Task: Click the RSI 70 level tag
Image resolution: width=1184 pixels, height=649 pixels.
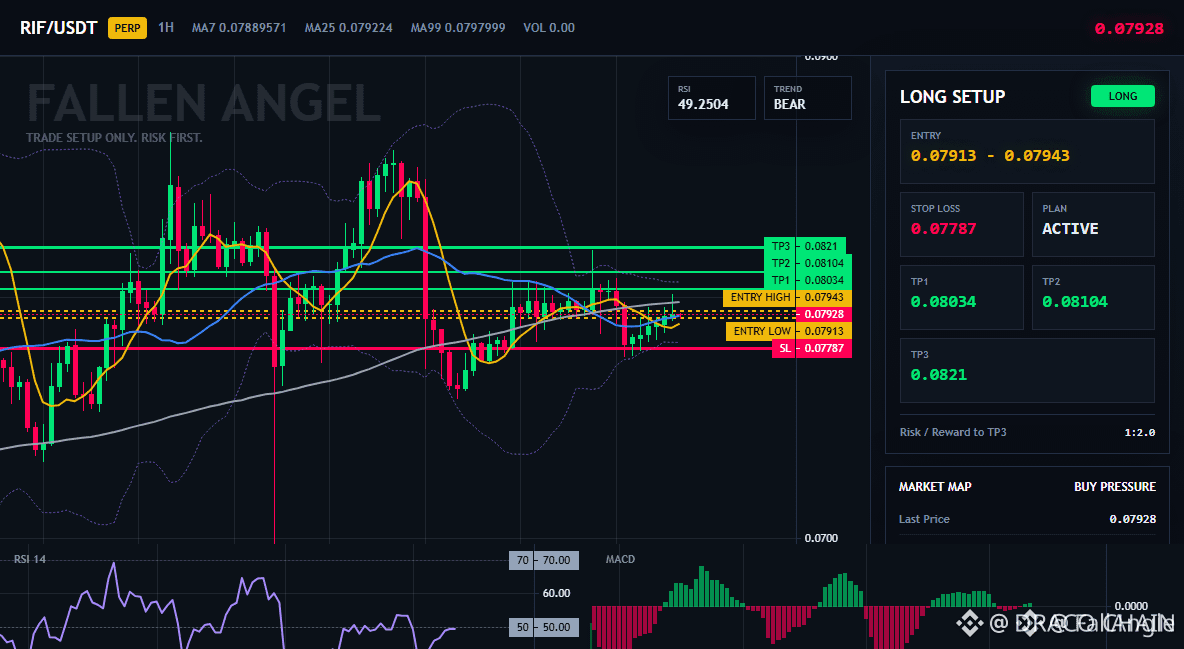Action: coord(544,561)
